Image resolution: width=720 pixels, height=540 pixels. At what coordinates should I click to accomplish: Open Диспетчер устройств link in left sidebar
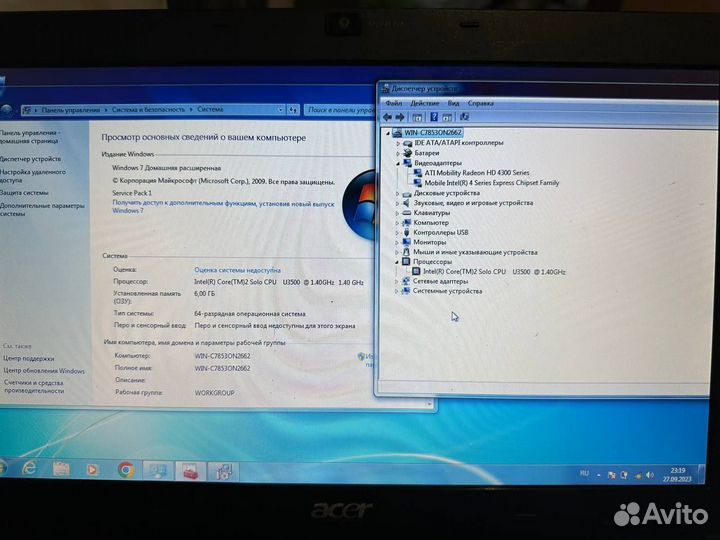[30, 159]
